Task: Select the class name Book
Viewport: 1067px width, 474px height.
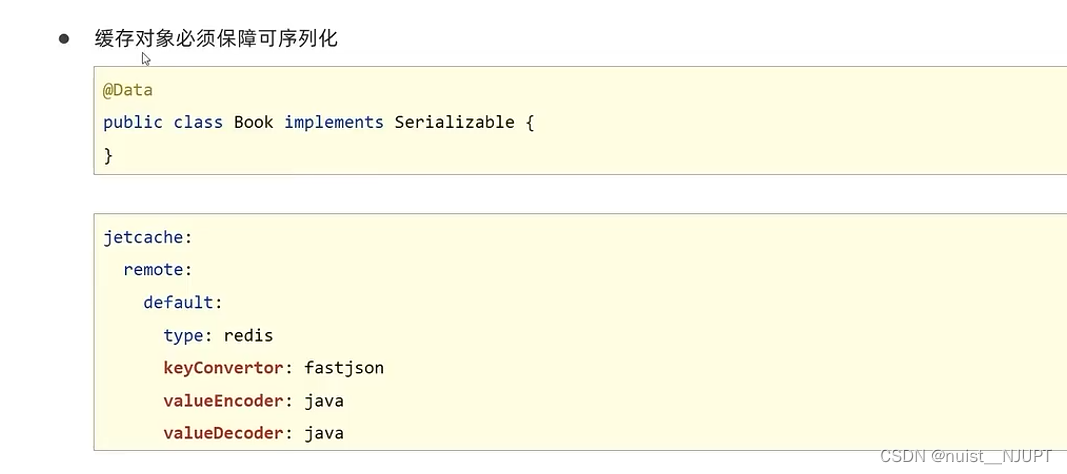Action: pos(254,122)
